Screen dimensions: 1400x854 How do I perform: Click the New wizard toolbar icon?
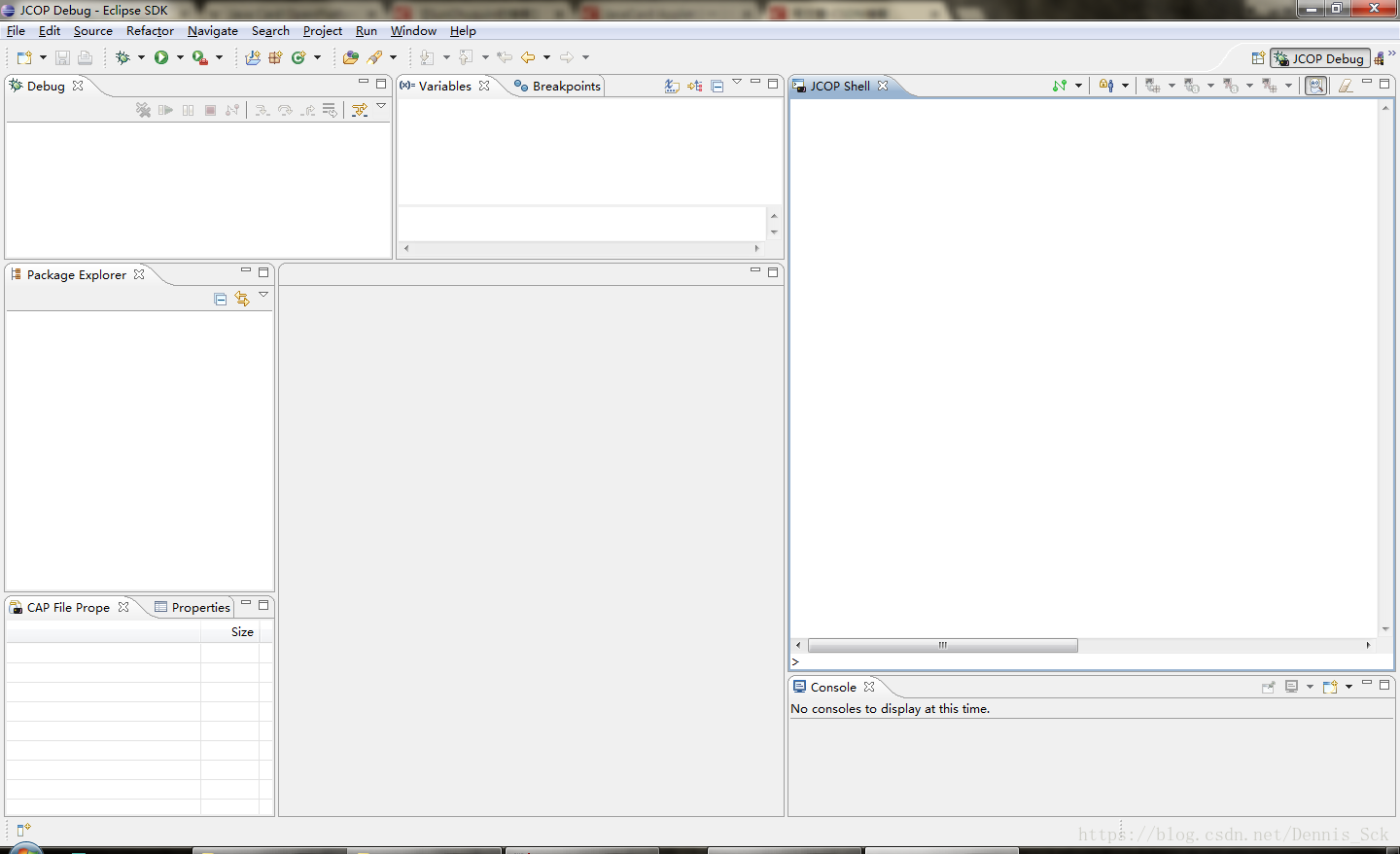pyautogui.click(x=24, y=58)
